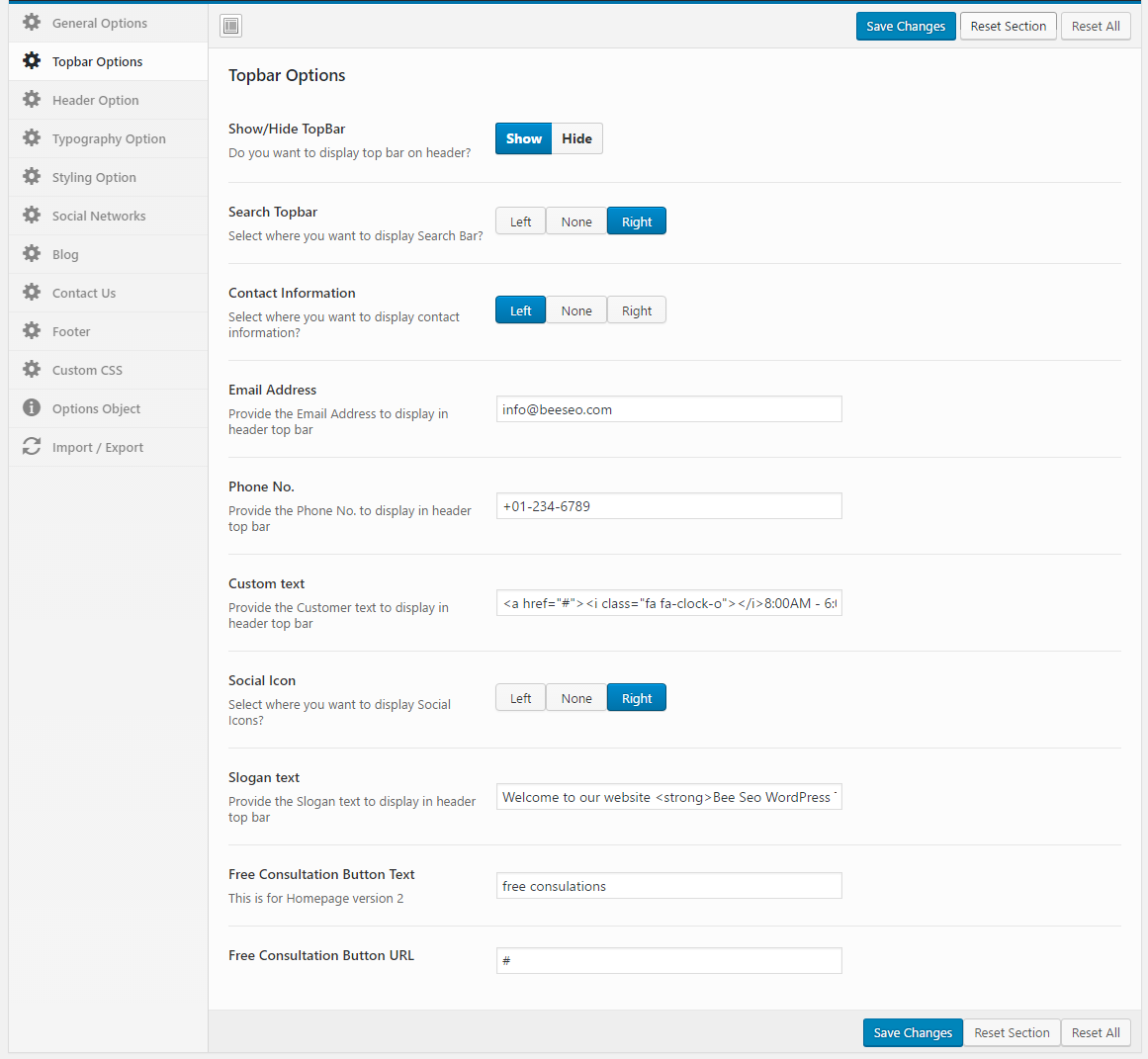Click the gear icon beside General Options
1148x1059 pixels.
click(32, 22)
